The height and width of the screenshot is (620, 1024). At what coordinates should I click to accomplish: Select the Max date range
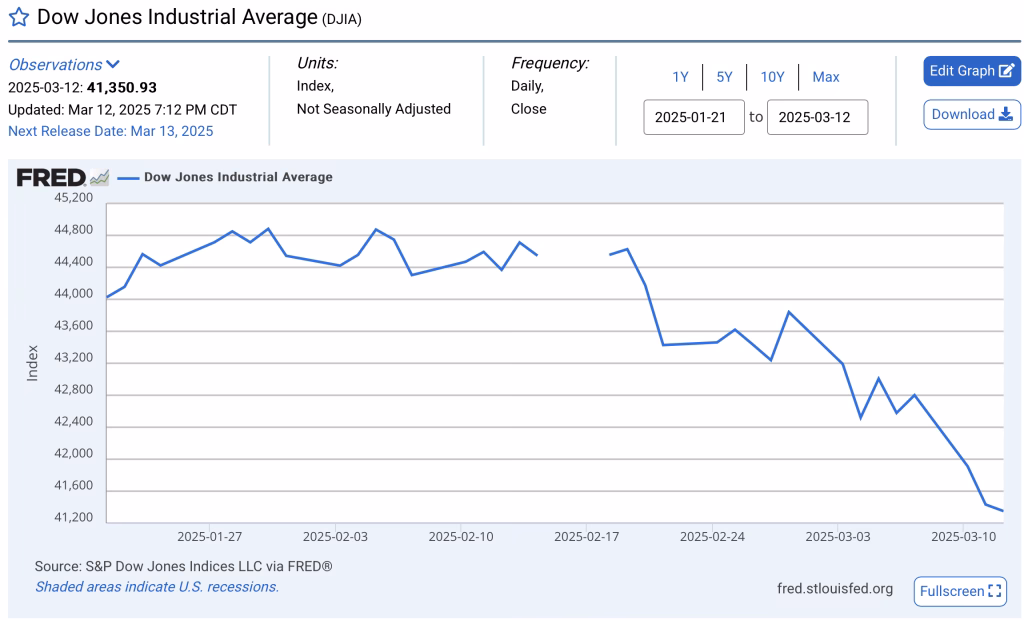click(x=825, y=77)
